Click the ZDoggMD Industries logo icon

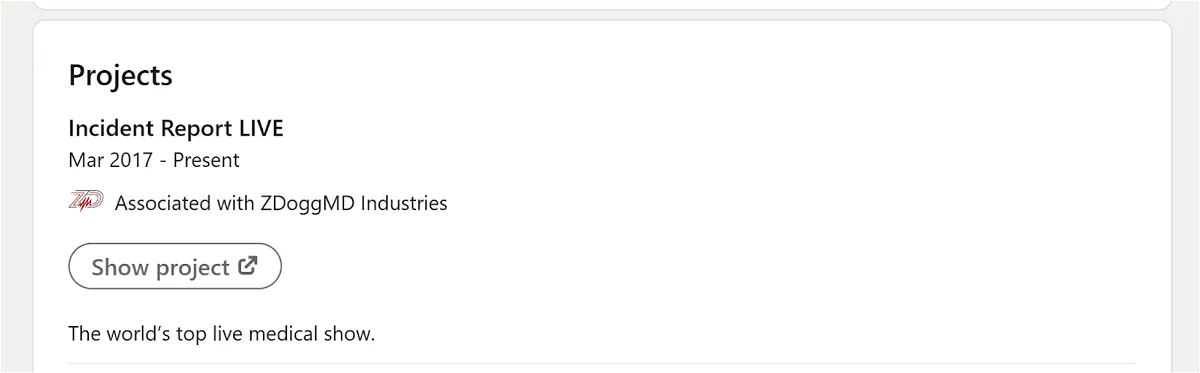86,202
